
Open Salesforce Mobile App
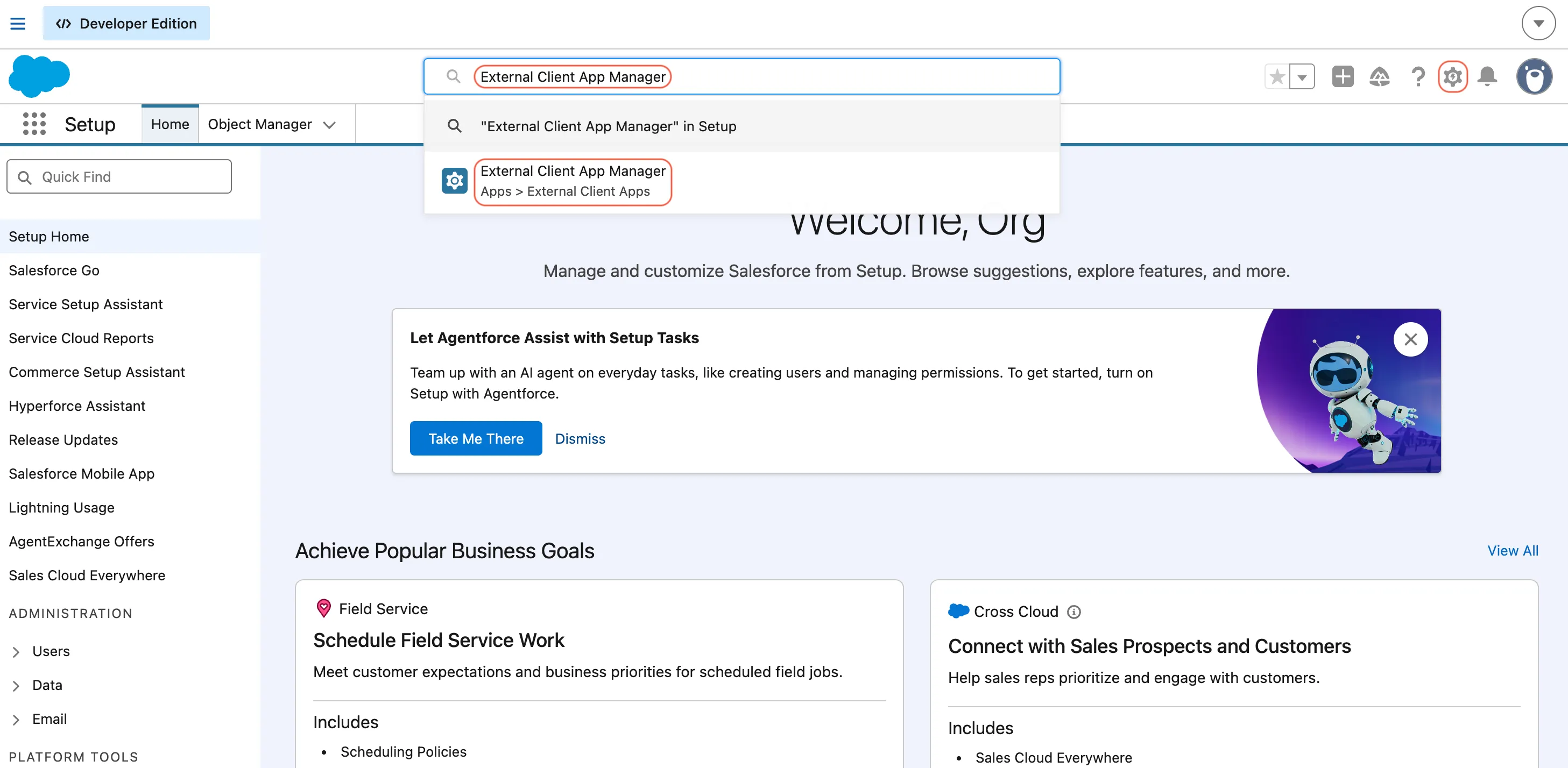pos(82,474)
